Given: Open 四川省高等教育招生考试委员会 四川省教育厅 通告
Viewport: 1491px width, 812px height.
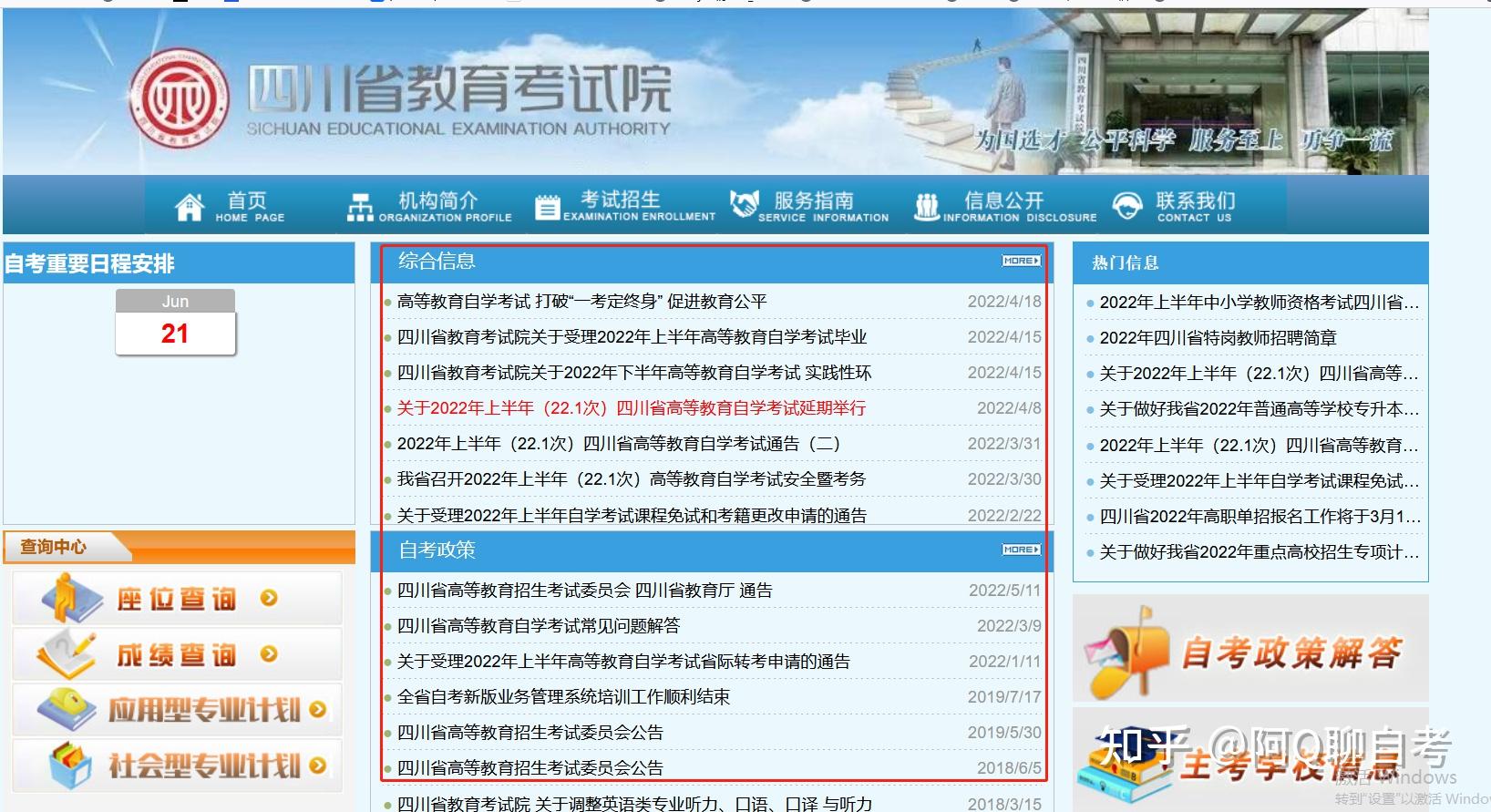Looking at the screenshot, I should pos(584,591).
